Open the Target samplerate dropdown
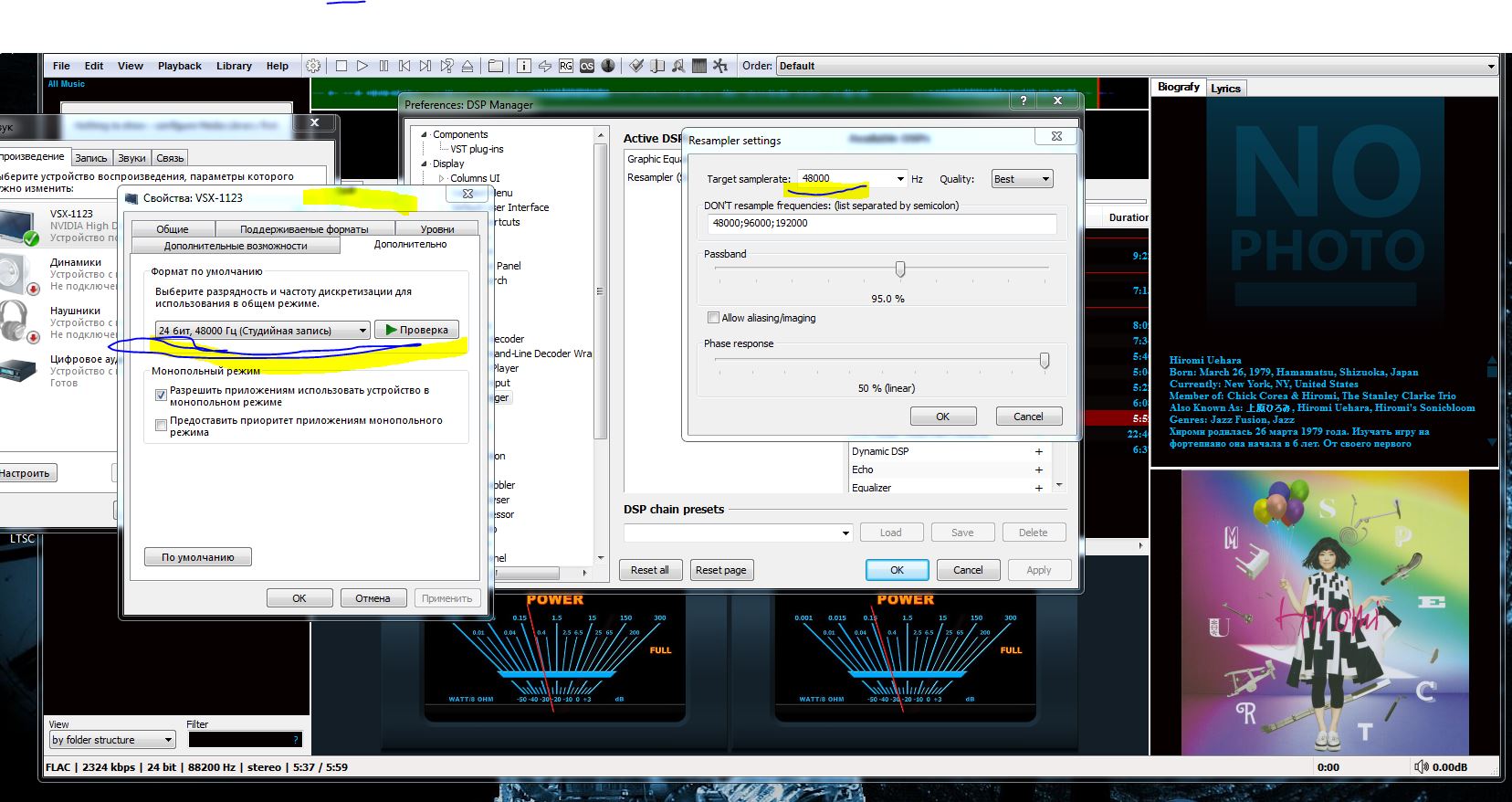This screenshot has width=1512, height=802. (899, 179)
